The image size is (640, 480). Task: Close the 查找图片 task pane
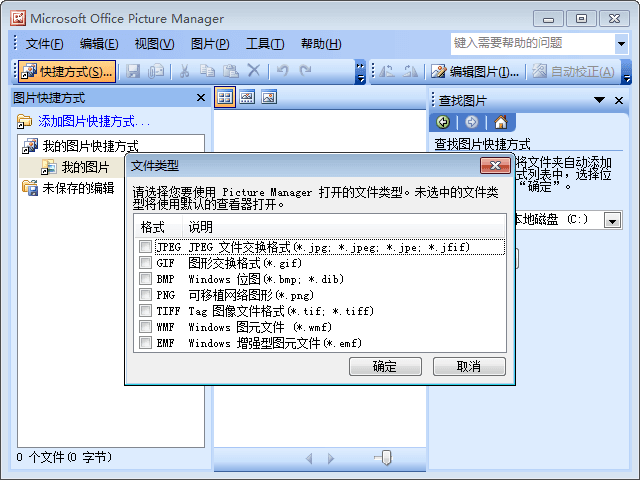[619, 100]
